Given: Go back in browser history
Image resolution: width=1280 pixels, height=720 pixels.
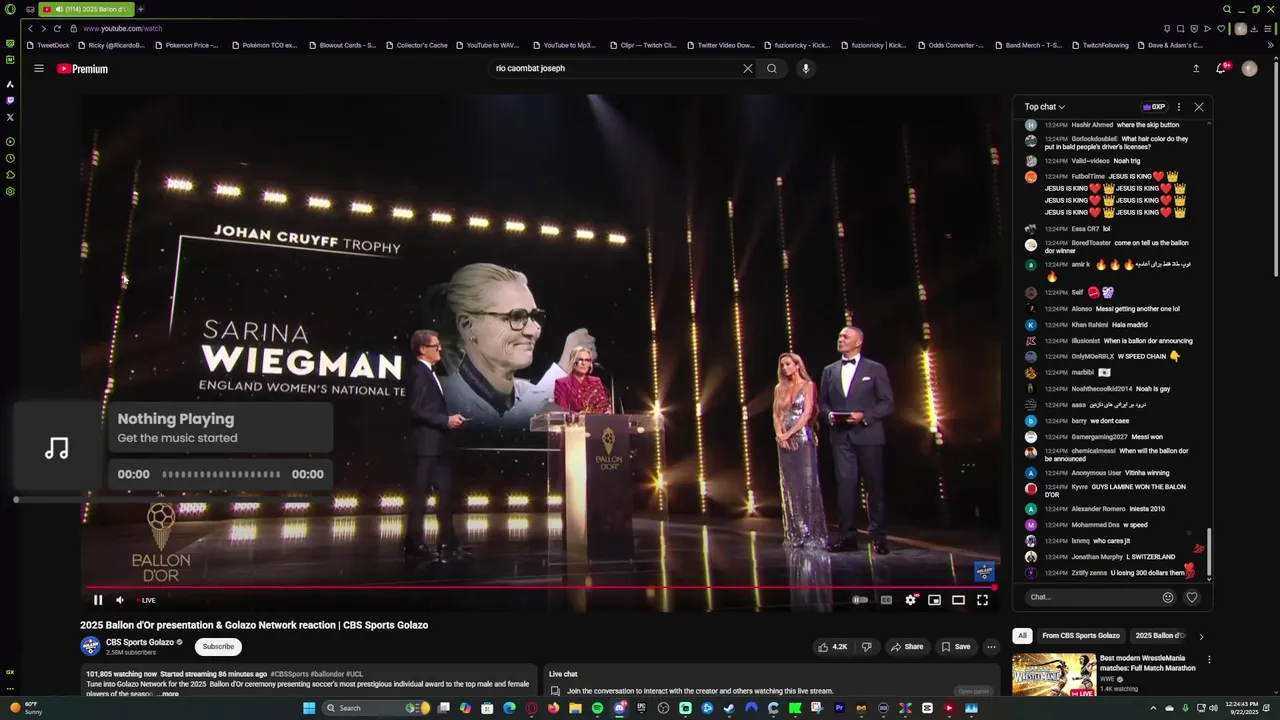Looking at the screenshot, I should (x=30, y=28).
